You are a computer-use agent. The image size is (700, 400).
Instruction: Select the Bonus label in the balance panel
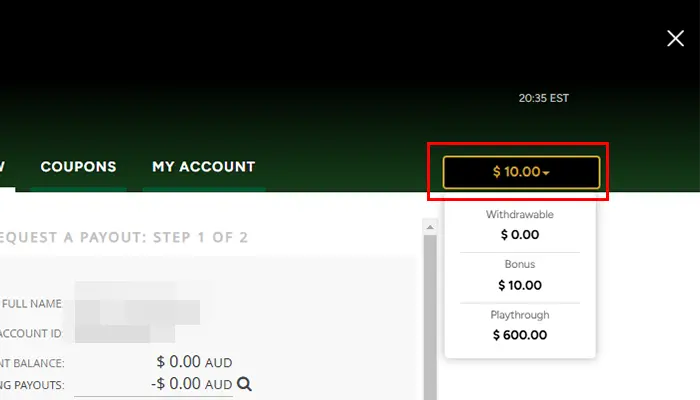[x=519, y=265]
